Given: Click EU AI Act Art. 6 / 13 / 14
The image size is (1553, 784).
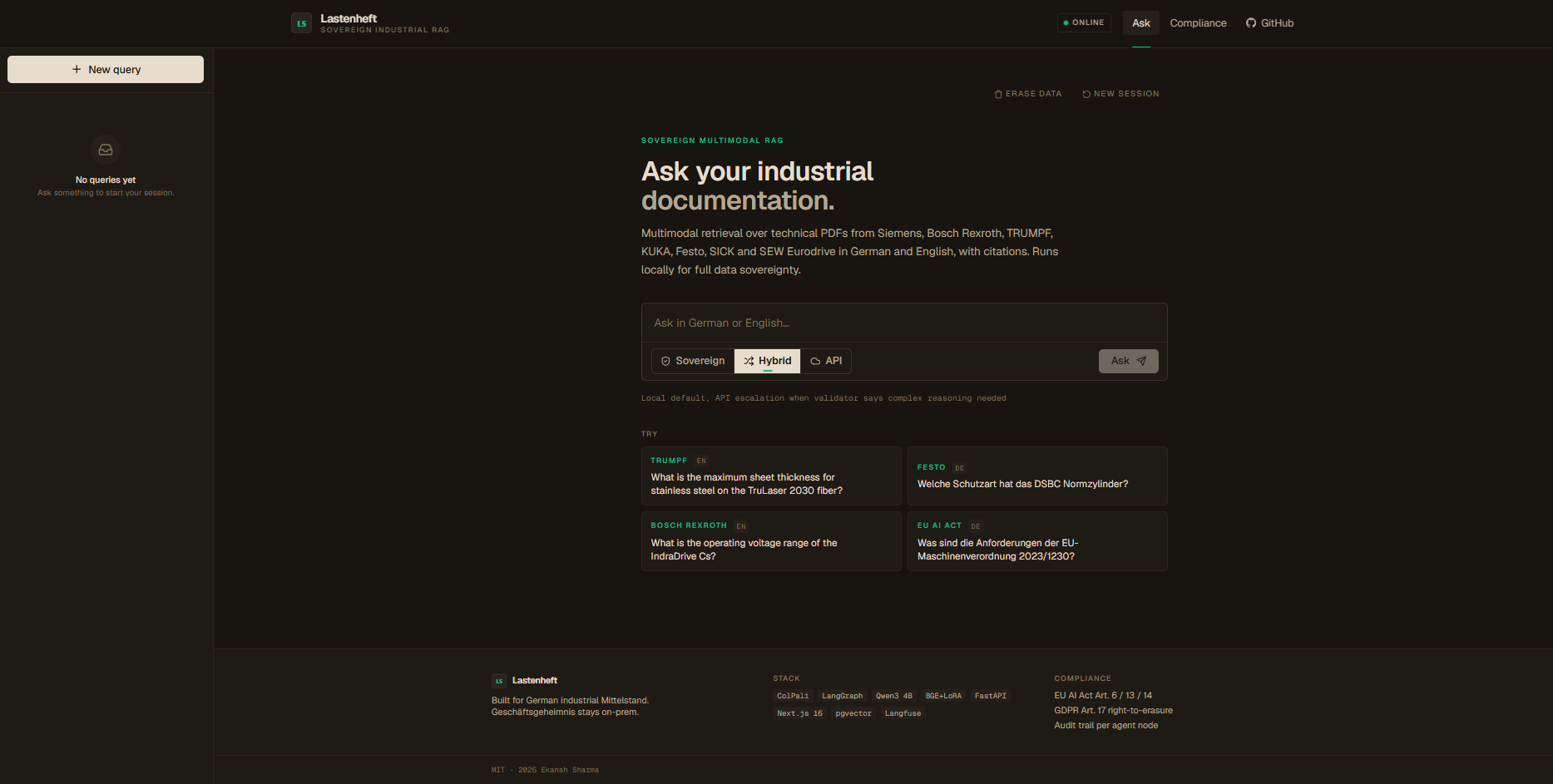Looking at the screenshot, I should point(1103,696).
